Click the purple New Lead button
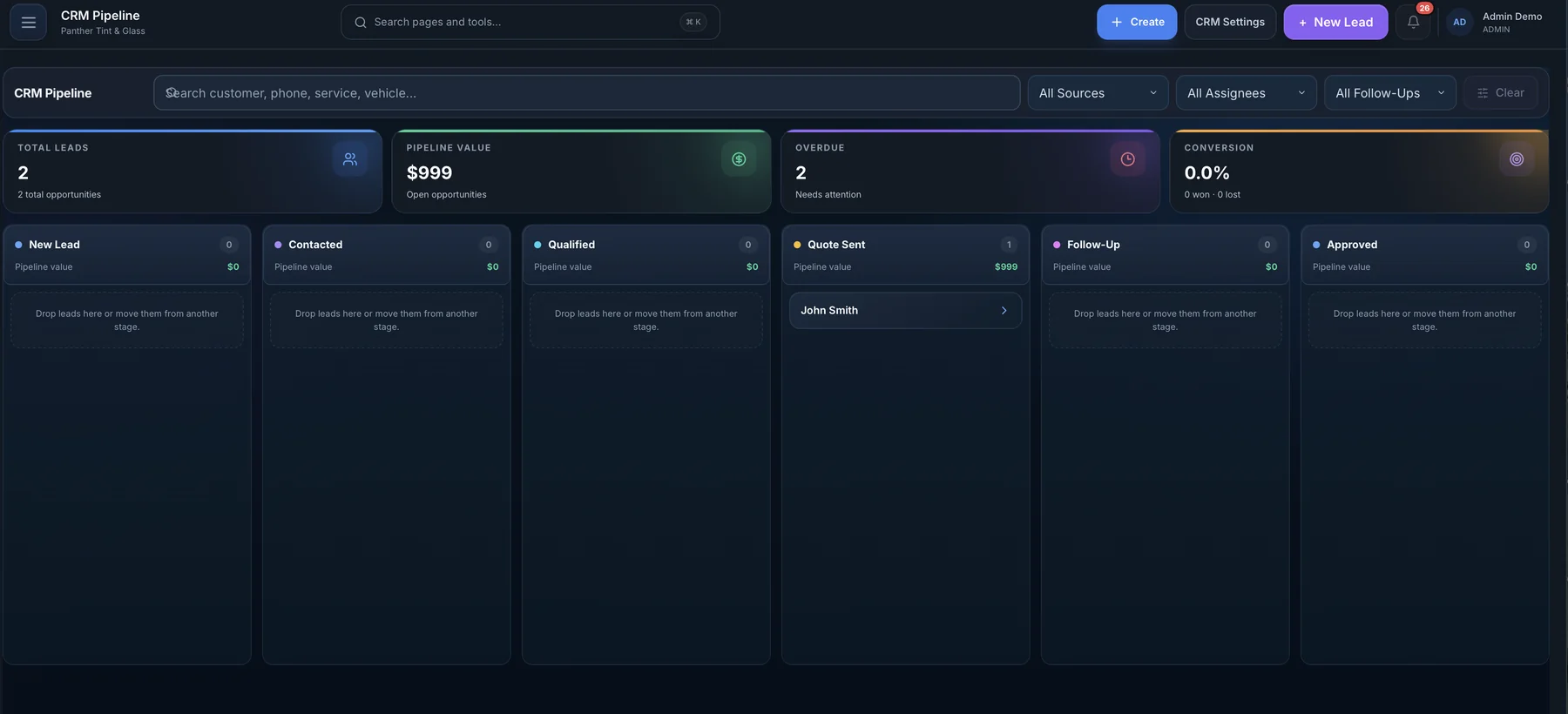The width and height of the screenshot is (1568, 714). tap(1335, 23)
